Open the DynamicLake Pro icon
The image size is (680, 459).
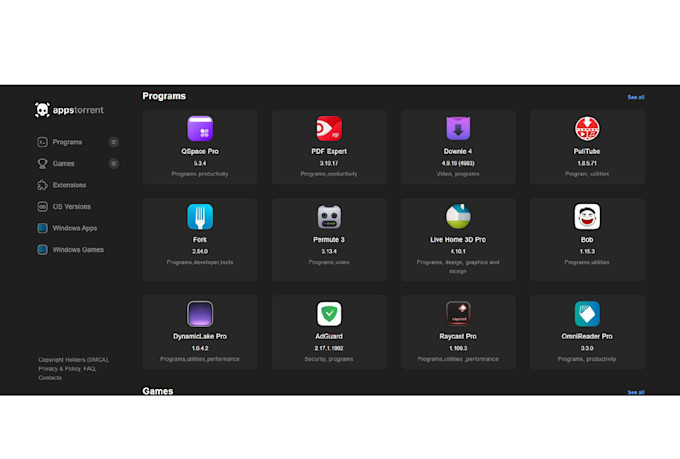click(200, 313)
